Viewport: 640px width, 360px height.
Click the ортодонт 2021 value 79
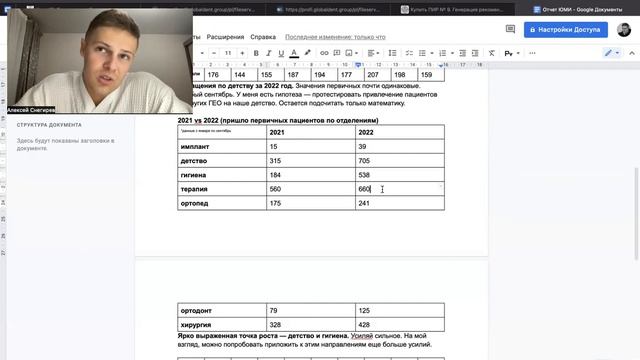[x=273, y=311]
